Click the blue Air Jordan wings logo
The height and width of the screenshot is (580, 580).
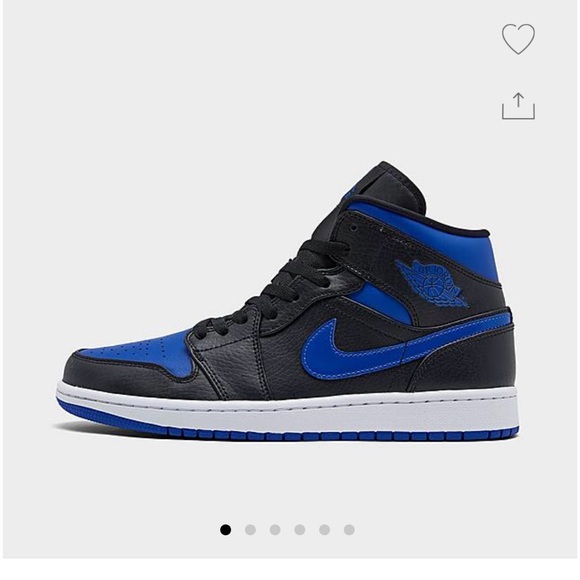[431, 283]
